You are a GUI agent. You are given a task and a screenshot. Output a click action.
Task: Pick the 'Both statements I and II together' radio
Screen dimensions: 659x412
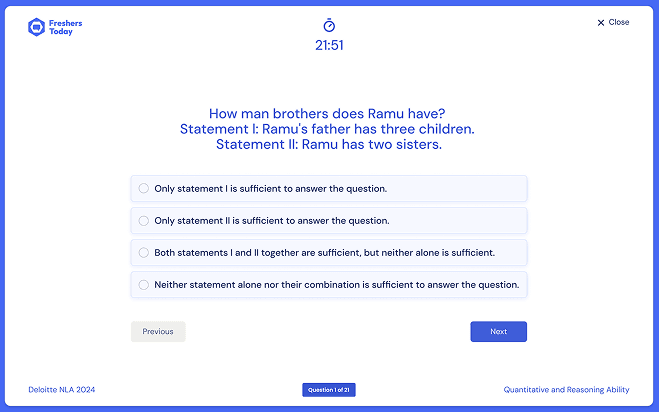click(144, 252)
